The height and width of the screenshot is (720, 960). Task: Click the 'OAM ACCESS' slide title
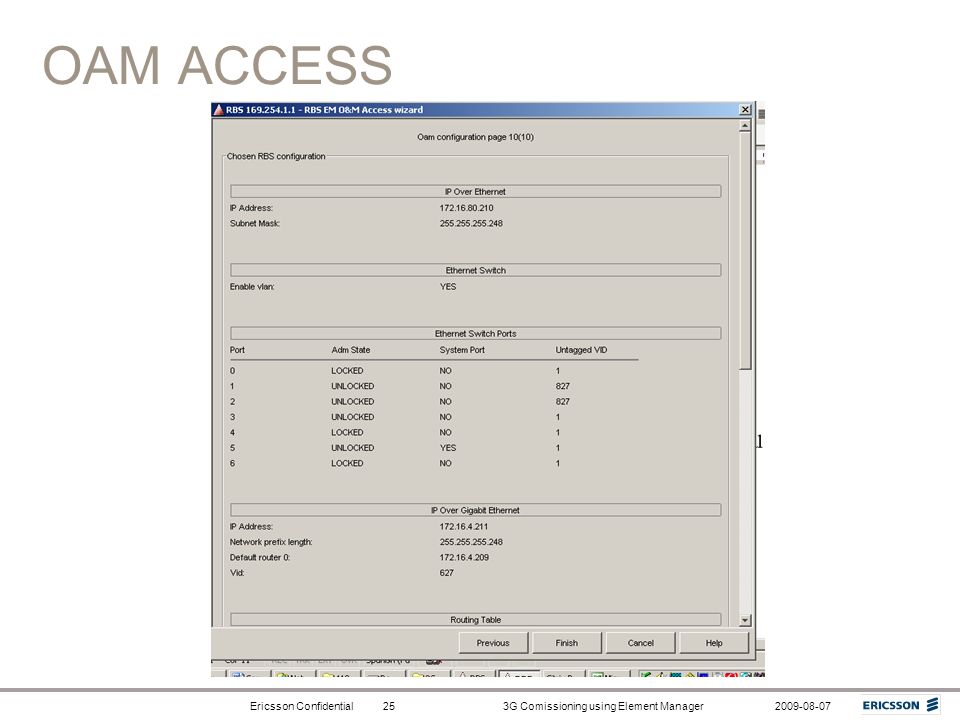coord(217,65)
